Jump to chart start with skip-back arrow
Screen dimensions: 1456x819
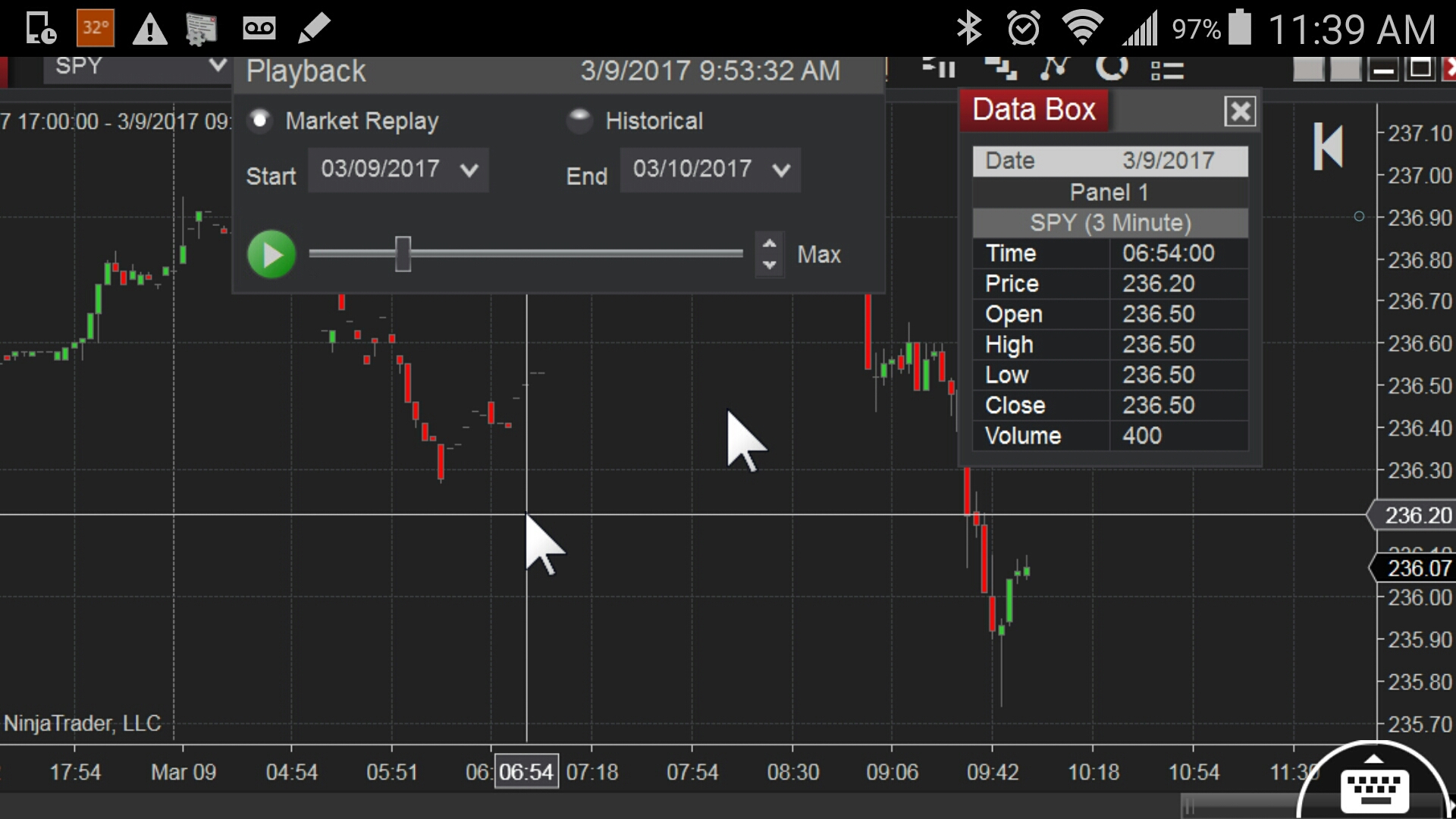click(x=1328, y=147)
